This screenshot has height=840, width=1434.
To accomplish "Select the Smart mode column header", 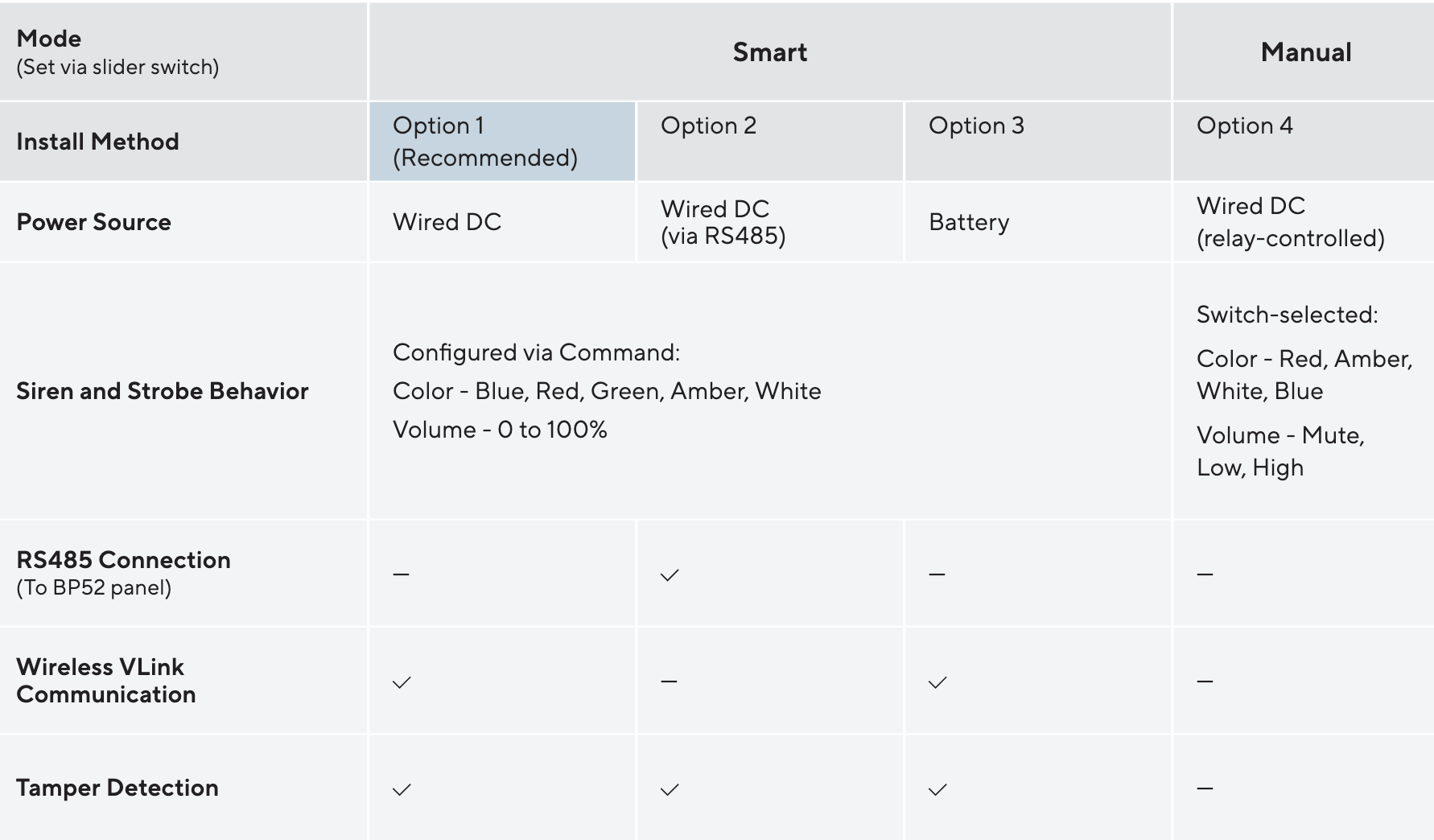I will point(769,52).
